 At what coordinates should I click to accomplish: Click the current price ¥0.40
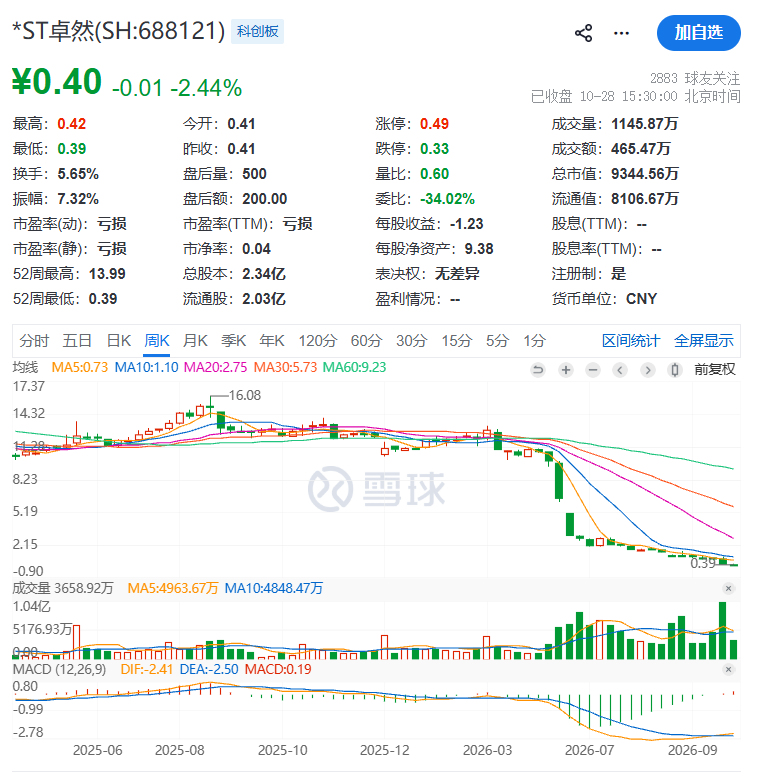(x=57, y=82)
